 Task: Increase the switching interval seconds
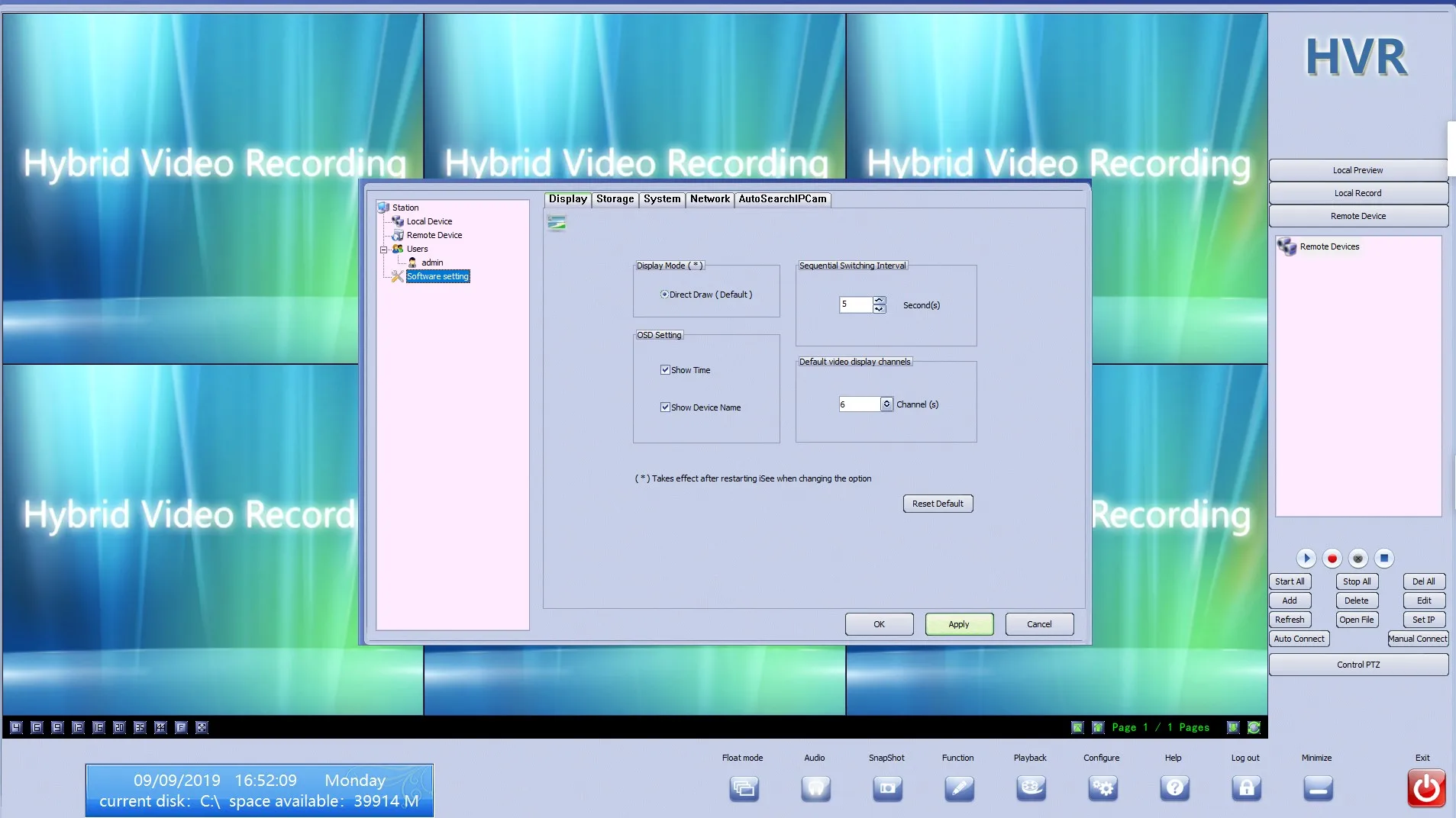click(x=880, y=301)
